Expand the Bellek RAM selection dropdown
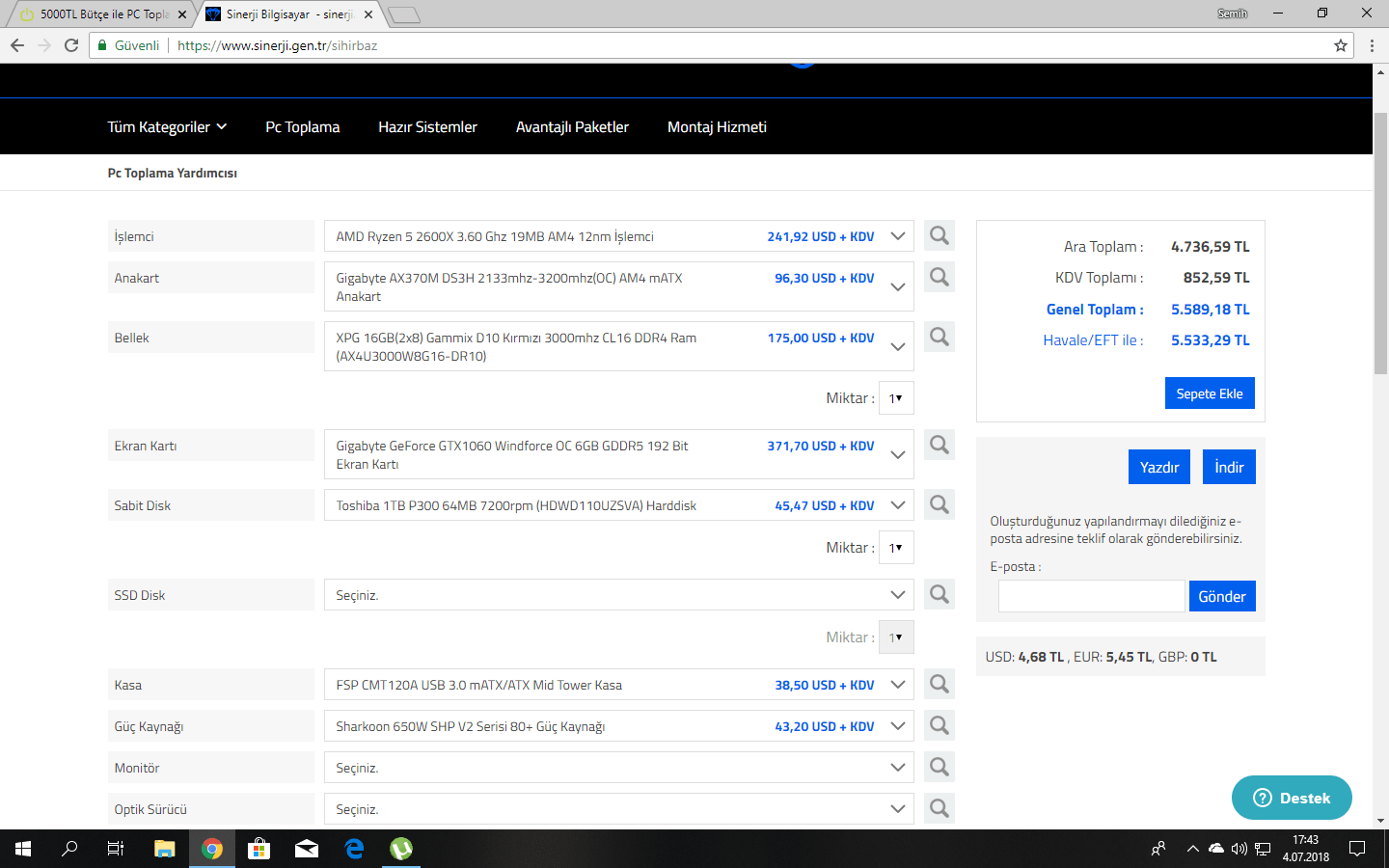 point(619,346)
